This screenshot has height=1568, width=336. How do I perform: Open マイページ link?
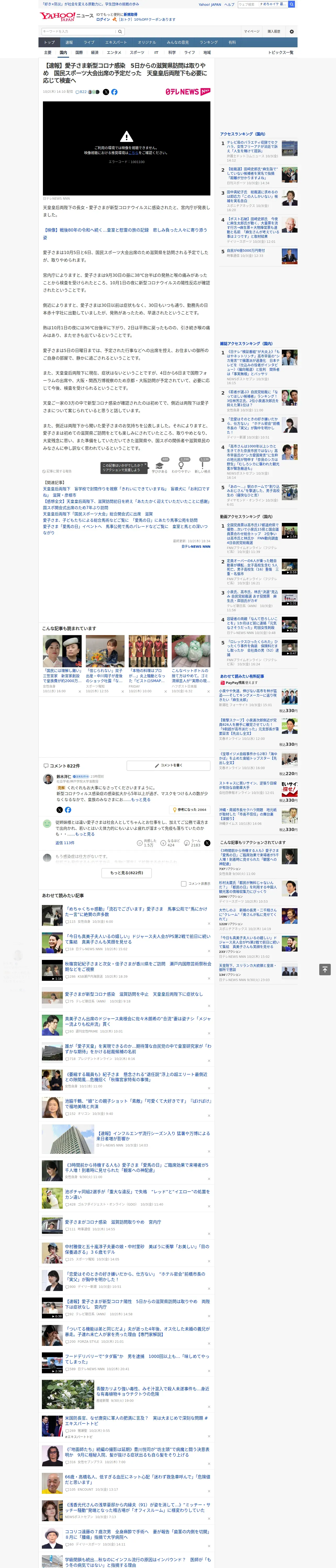tap(252, 31)
